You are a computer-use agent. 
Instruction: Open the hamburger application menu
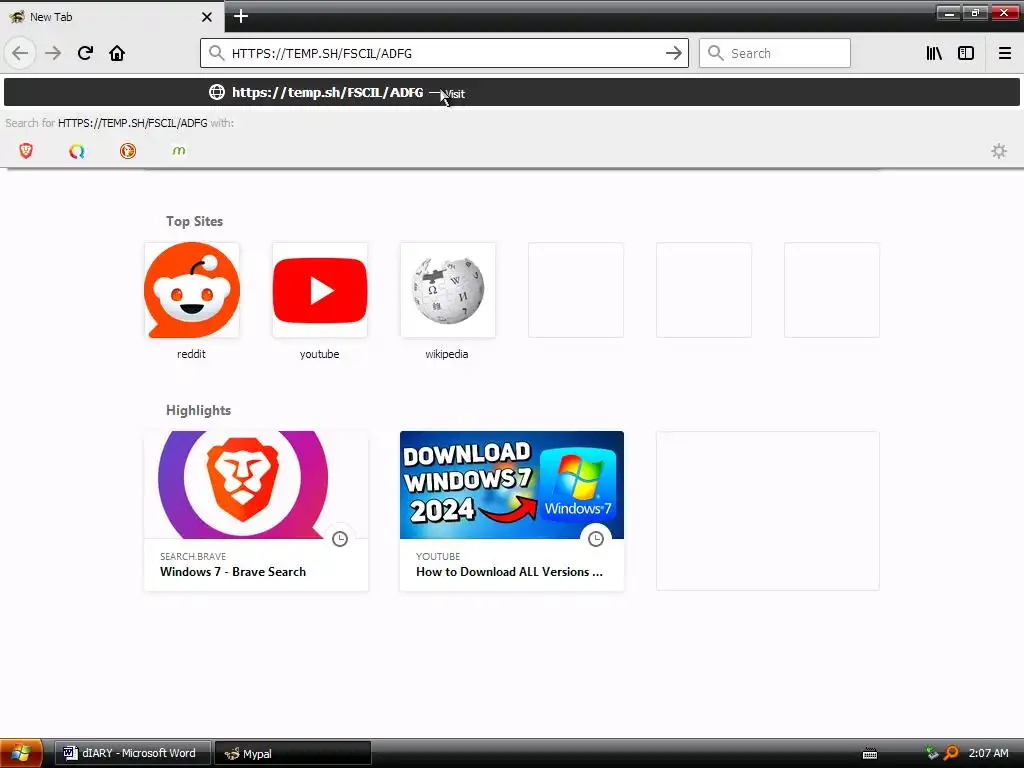coord(1004,53)
